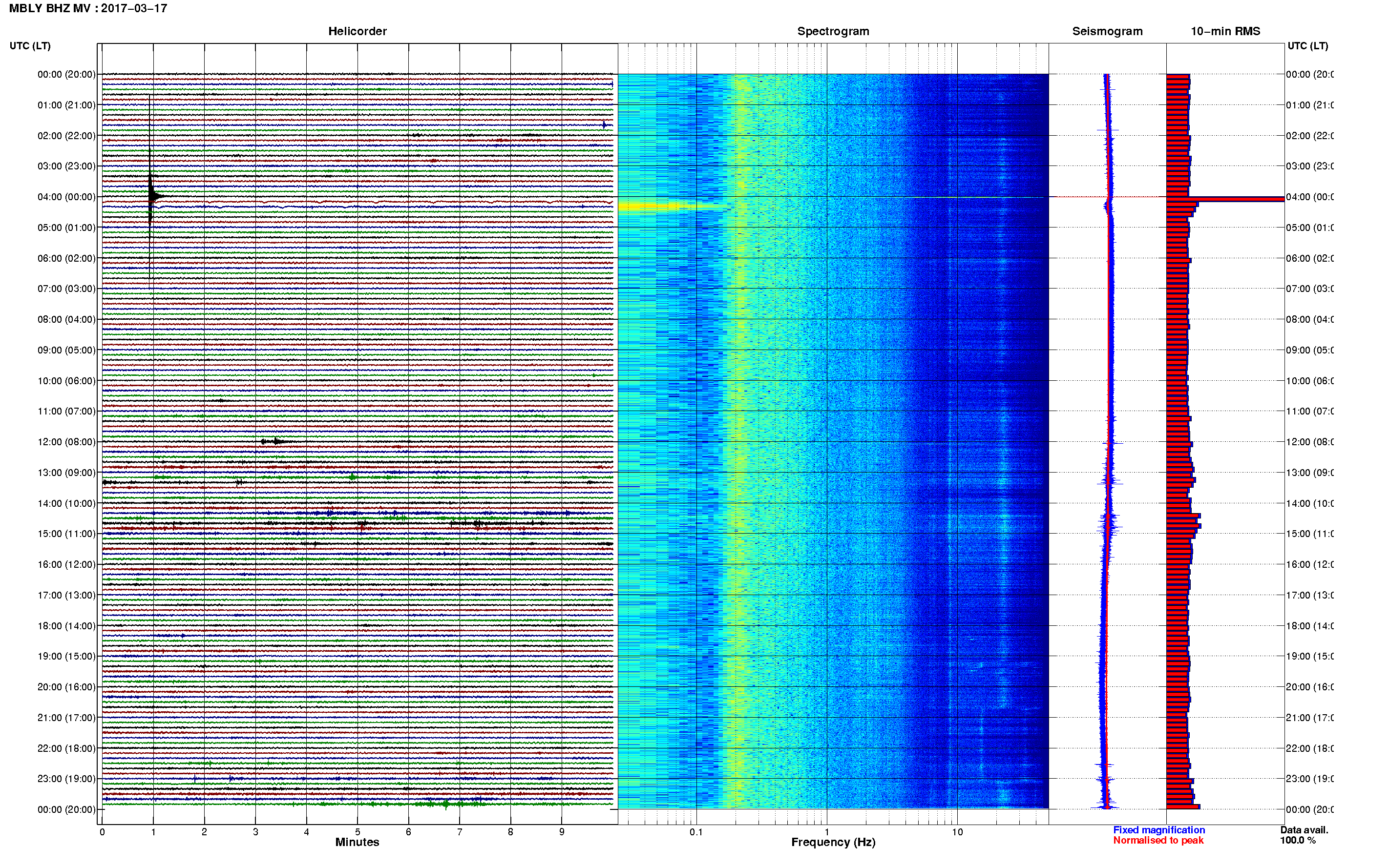Click the '9' tick on the Minutes axis
The image size is (1389, 868).
point(562,832)
